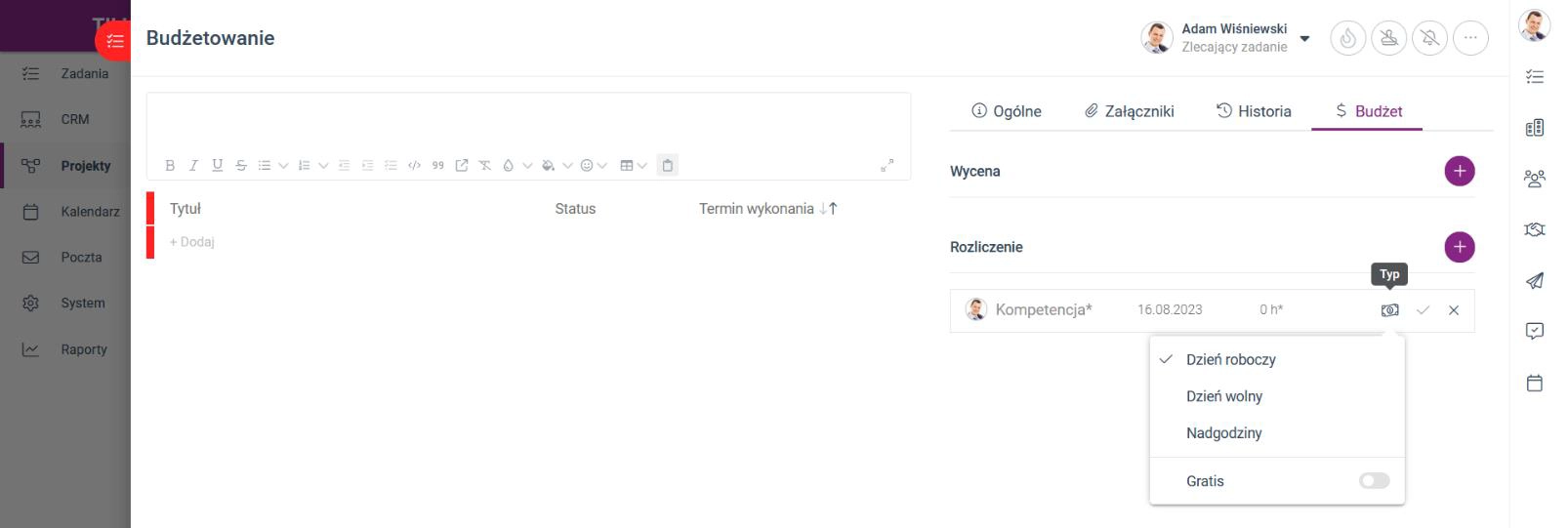Click the handshake icon in the right sidebar
The height and width of the screenshot is (528, 1568).
point(1535,229)
